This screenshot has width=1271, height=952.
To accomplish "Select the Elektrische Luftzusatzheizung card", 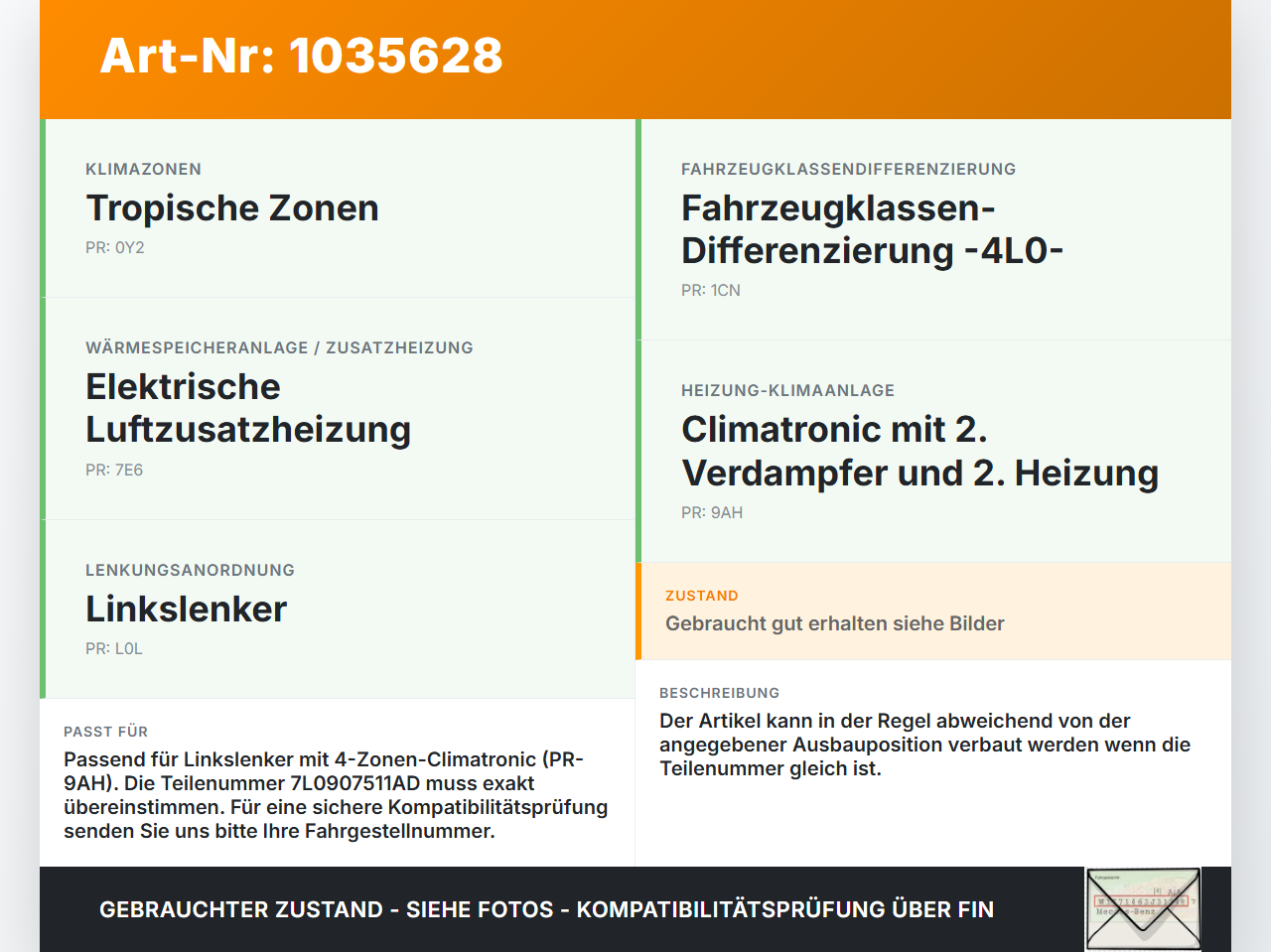I will pos(338,409).
